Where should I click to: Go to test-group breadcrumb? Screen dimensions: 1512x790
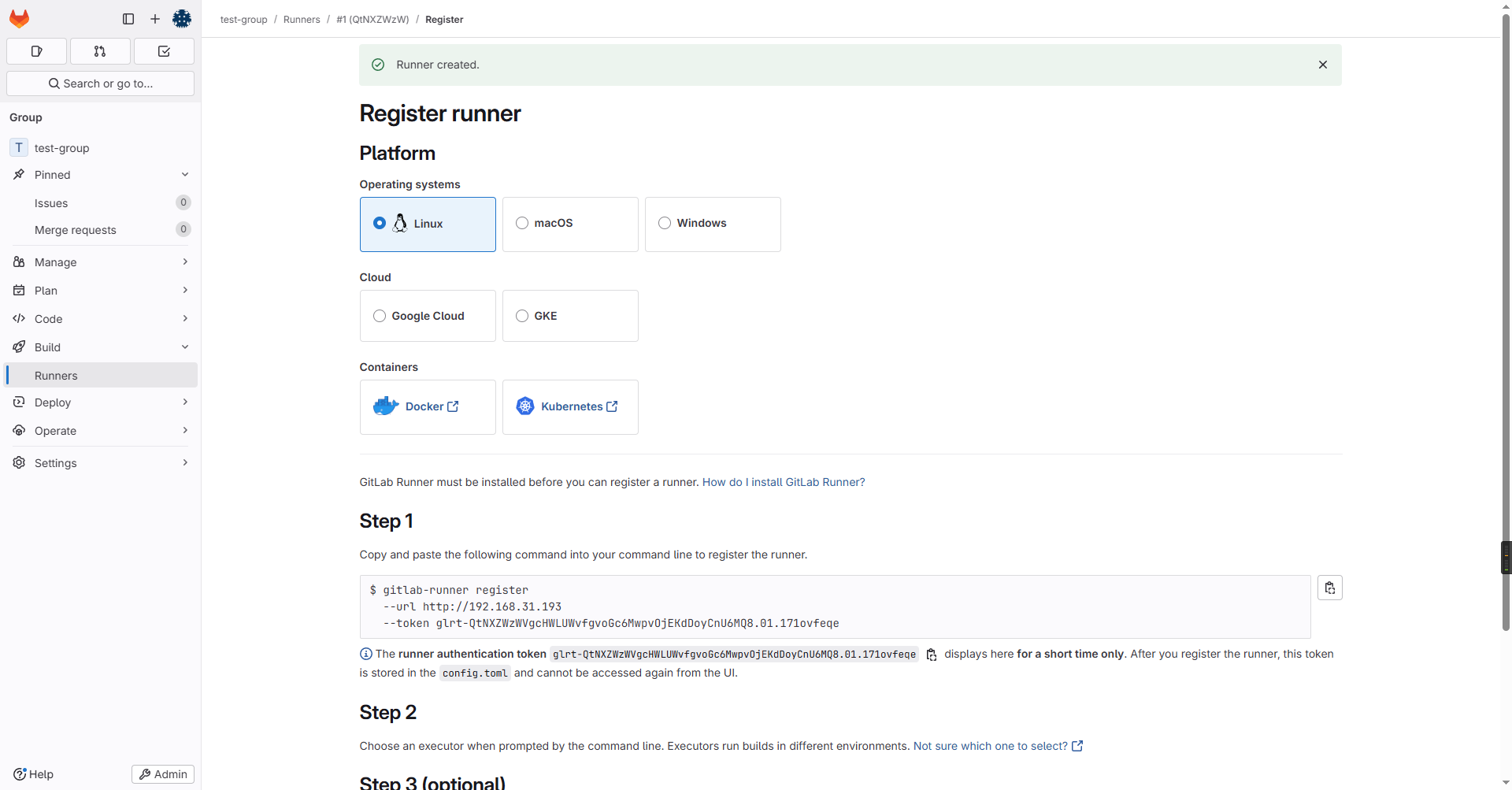click(243, 20)
